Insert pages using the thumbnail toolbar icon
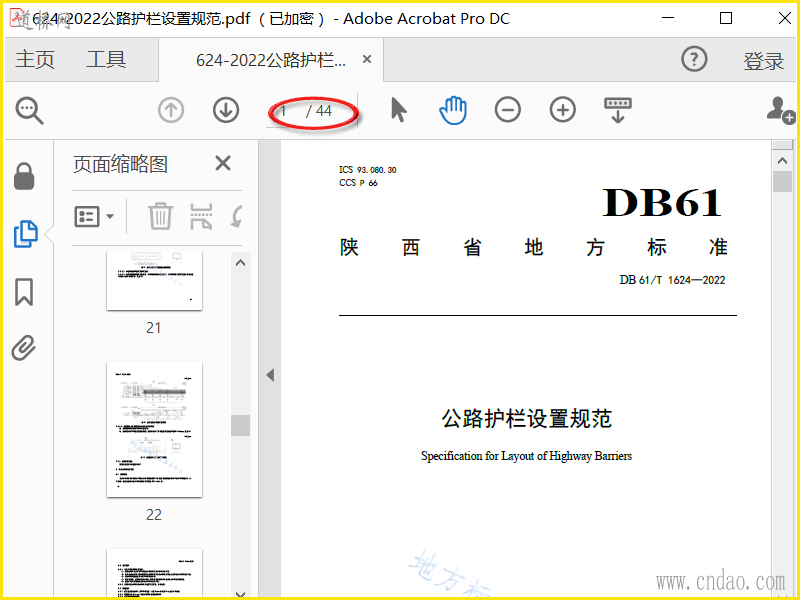Screen dimensions: 800x600 coord(201,216)
